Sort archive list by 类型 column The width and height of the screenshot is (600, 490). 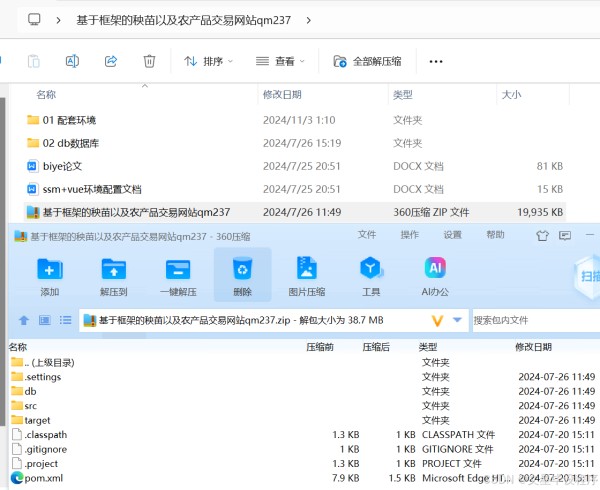click(428, 347)
